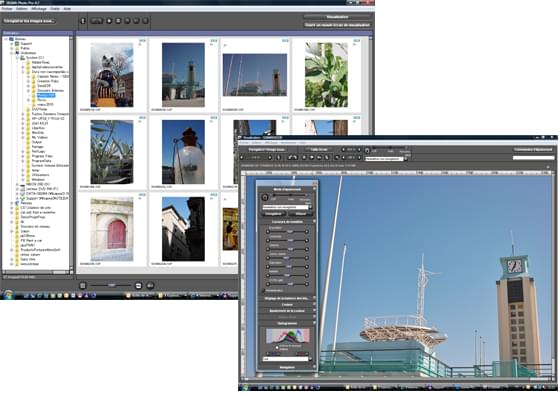Image resolution: width=560 pixels, height=393 pixels.
Task: Open the Edition menu in browser window
Action: point(22,9)
